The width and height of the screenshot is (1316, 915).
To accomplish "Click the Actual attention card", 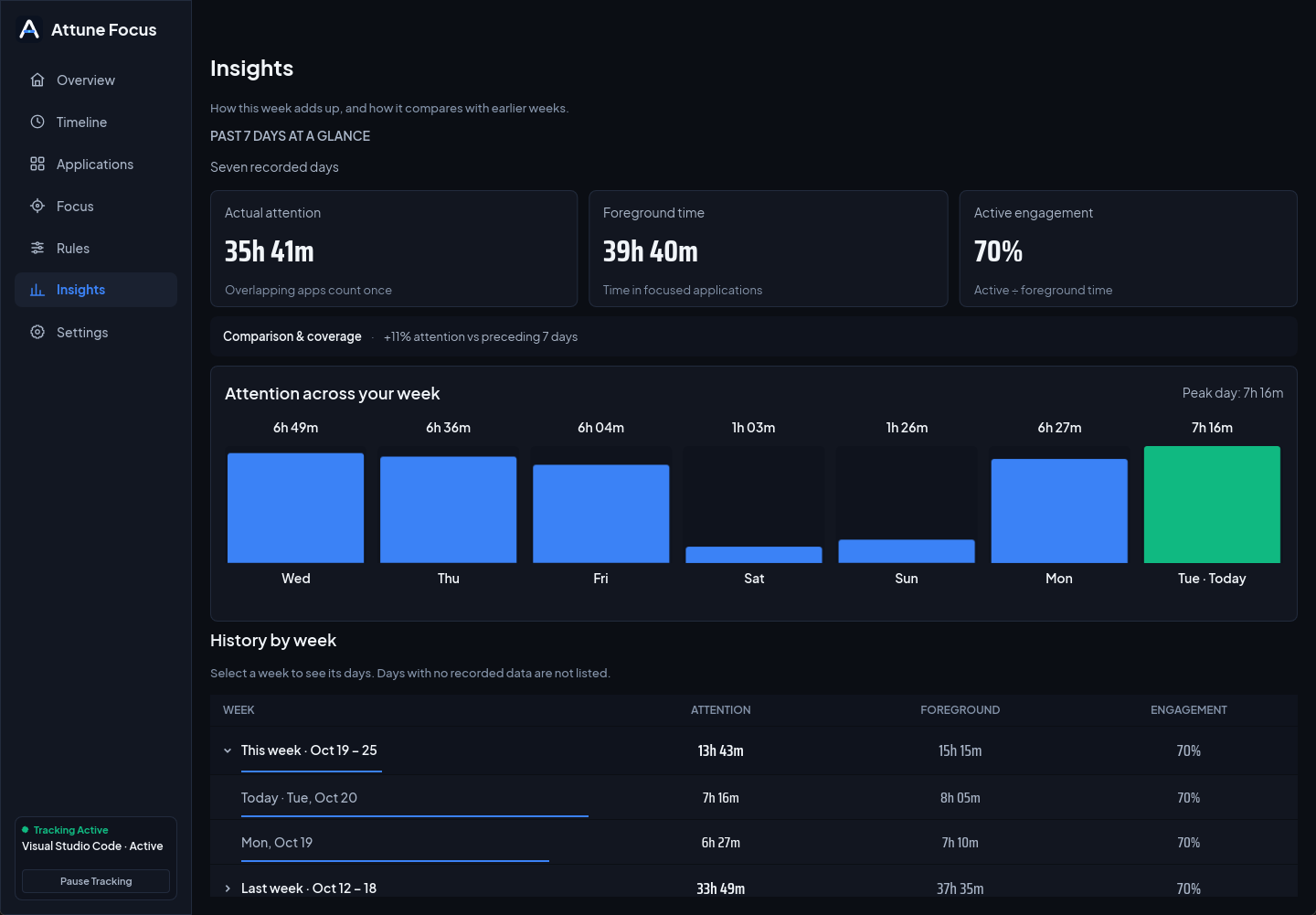I will 394,249.
